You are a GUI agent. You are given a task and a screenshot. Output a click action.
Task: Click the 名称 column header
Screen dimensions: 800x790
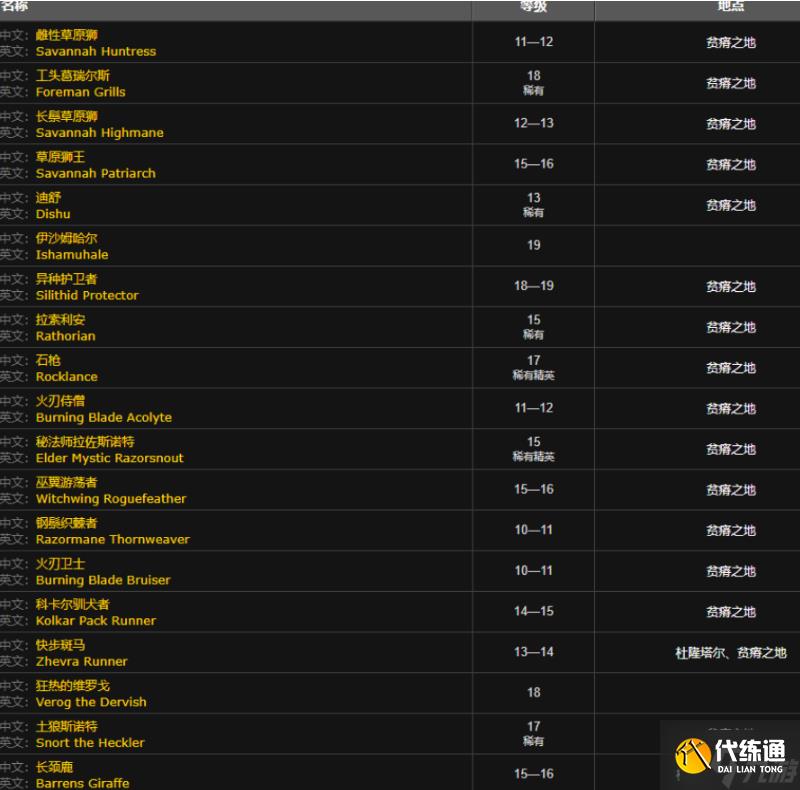14,6
